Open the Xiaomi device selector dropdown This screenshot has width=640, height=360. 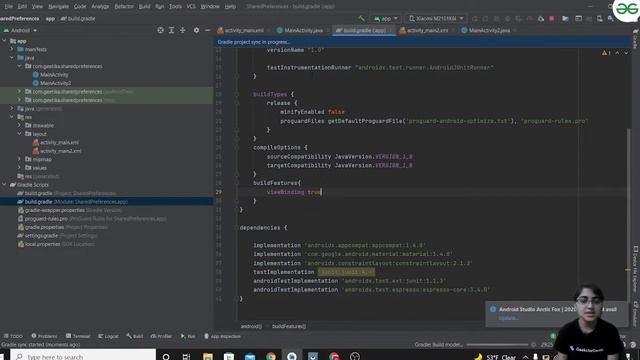coord(436,18)
